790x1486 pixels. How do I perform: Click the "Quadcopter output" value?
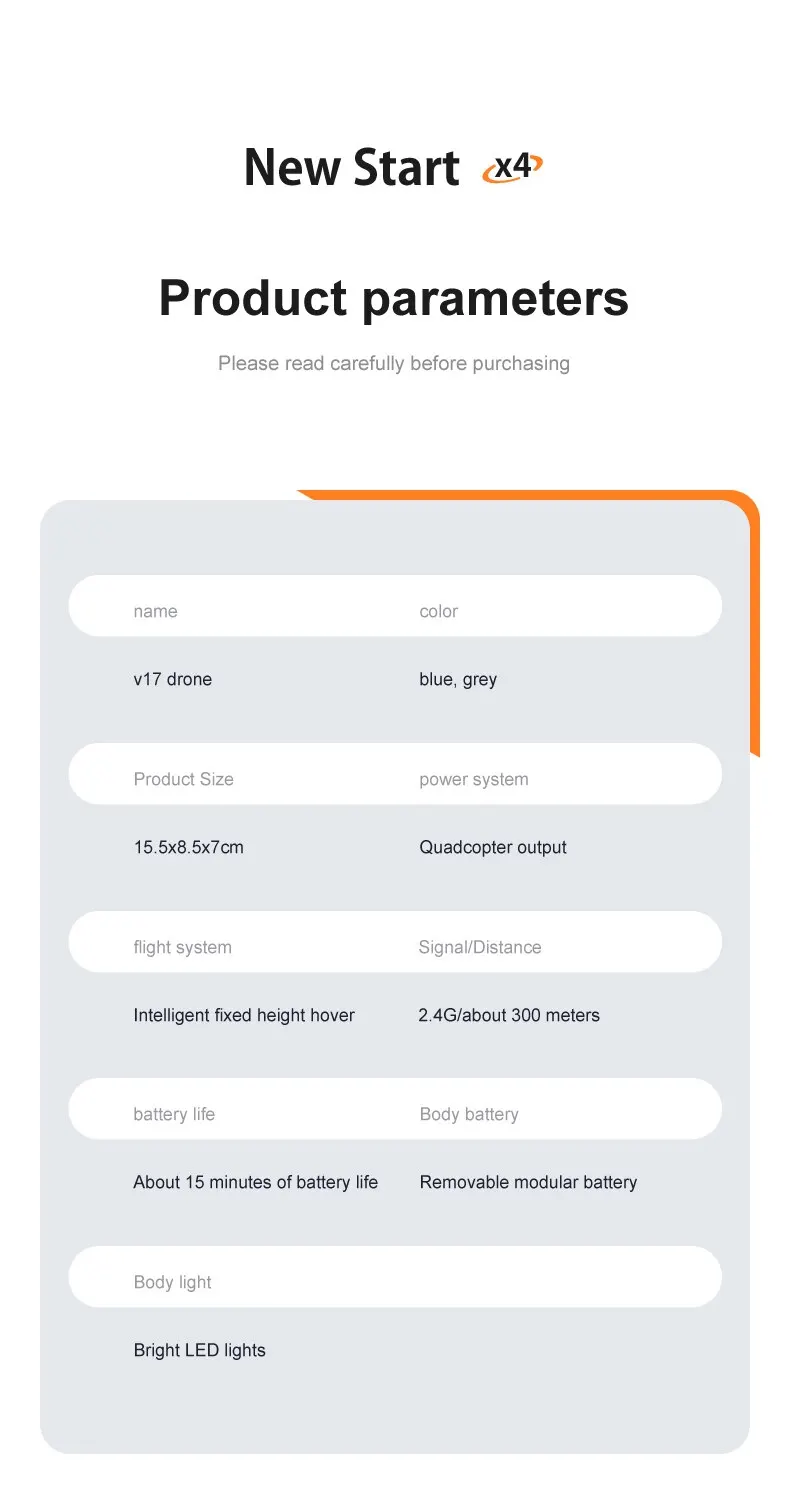(493, 847)
